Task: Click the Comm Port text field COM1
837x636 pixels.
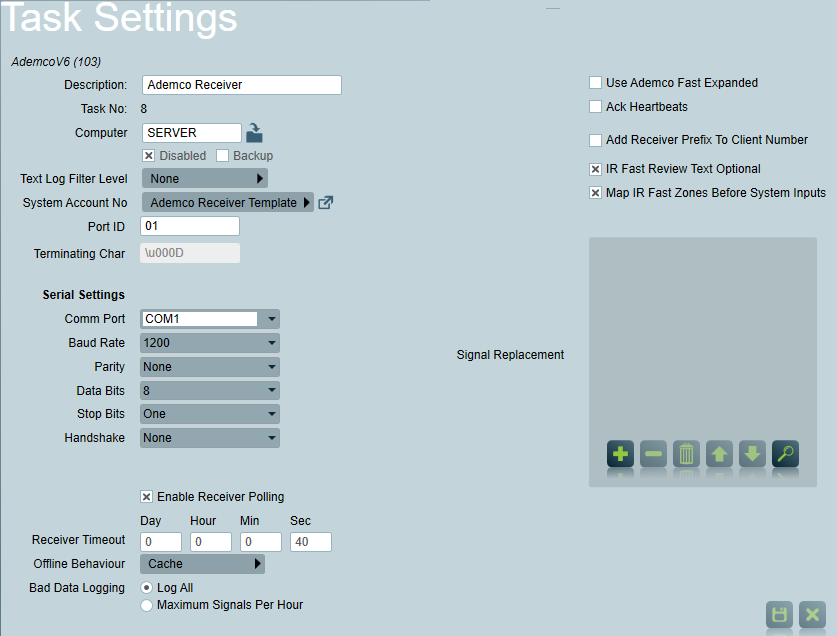Action: 200,319
